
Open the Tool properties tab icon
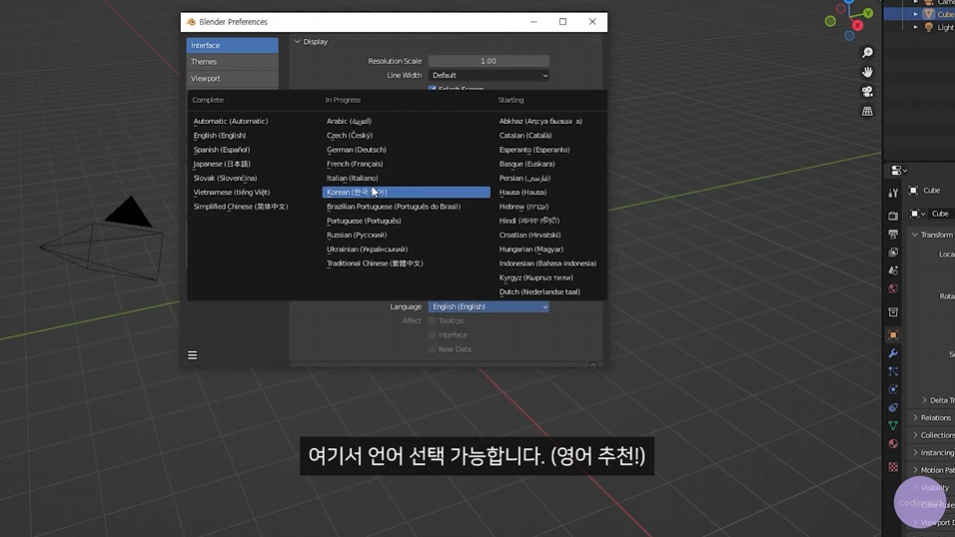click(893, 193)
